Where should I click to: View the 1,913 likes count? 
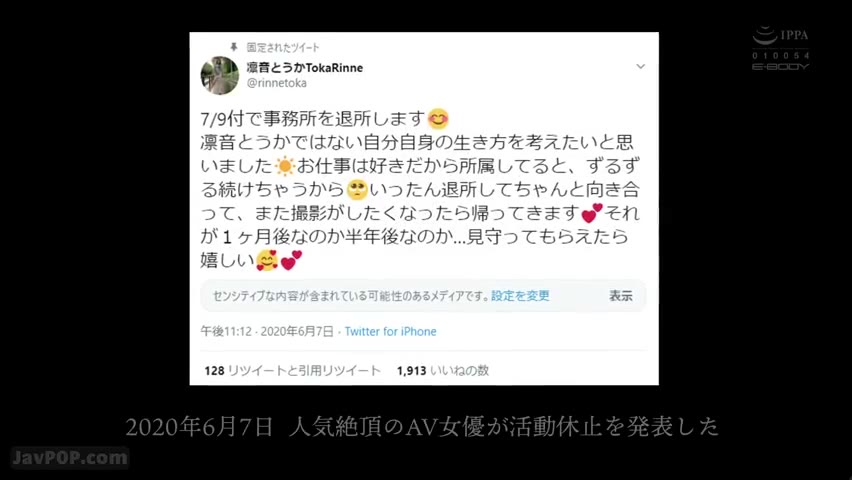coord(443,371)
